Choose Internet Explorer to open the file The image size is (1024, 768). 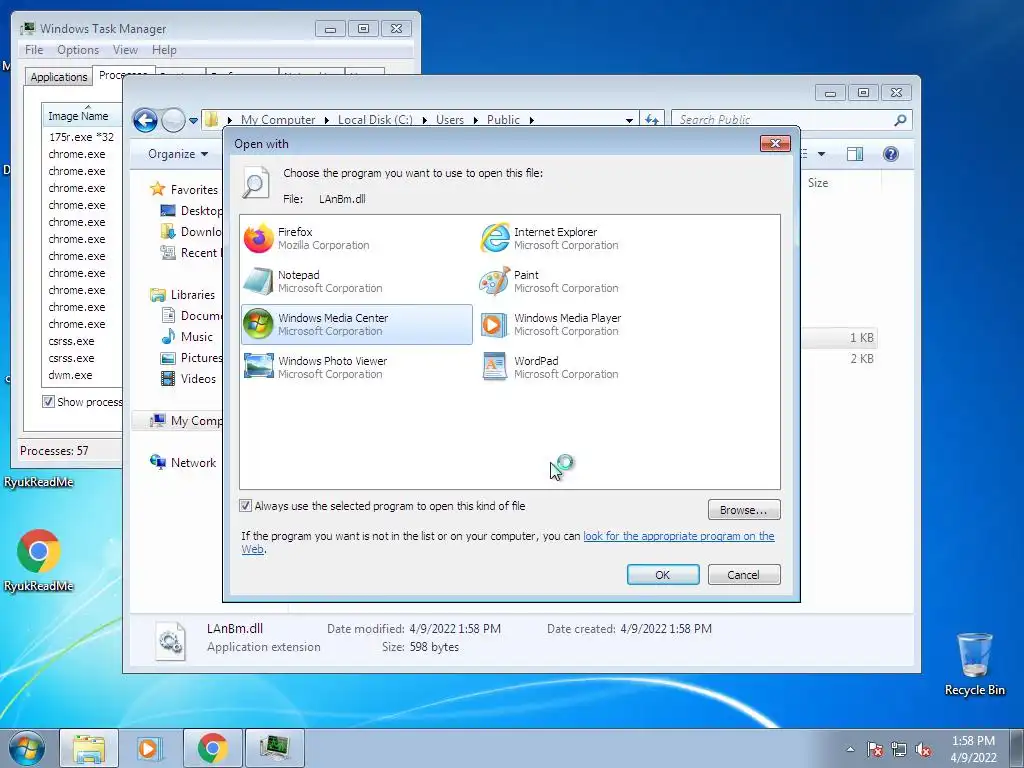pos(592,238)
